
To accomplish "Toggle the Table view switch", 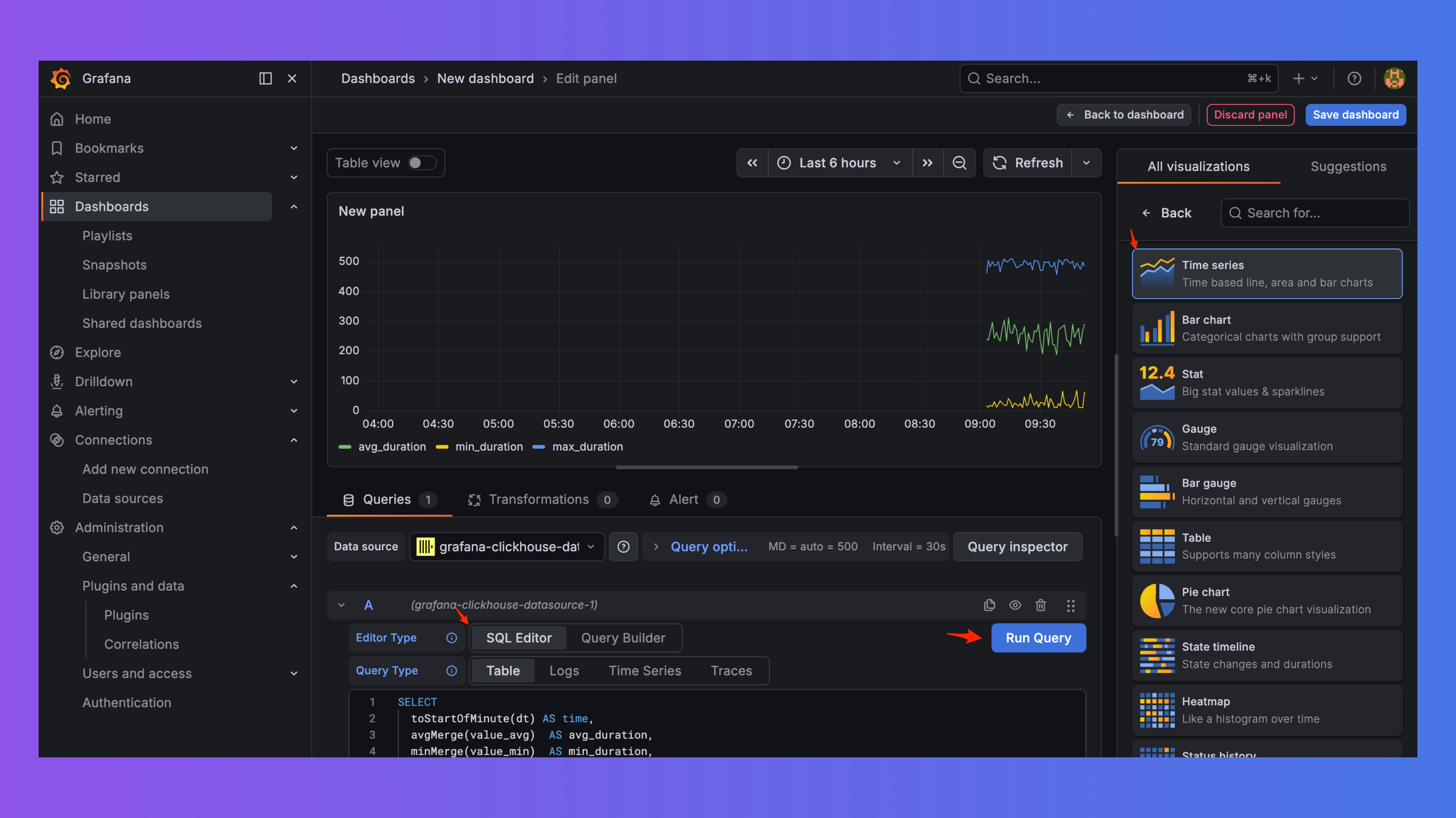I will click(x=423, y=163).
